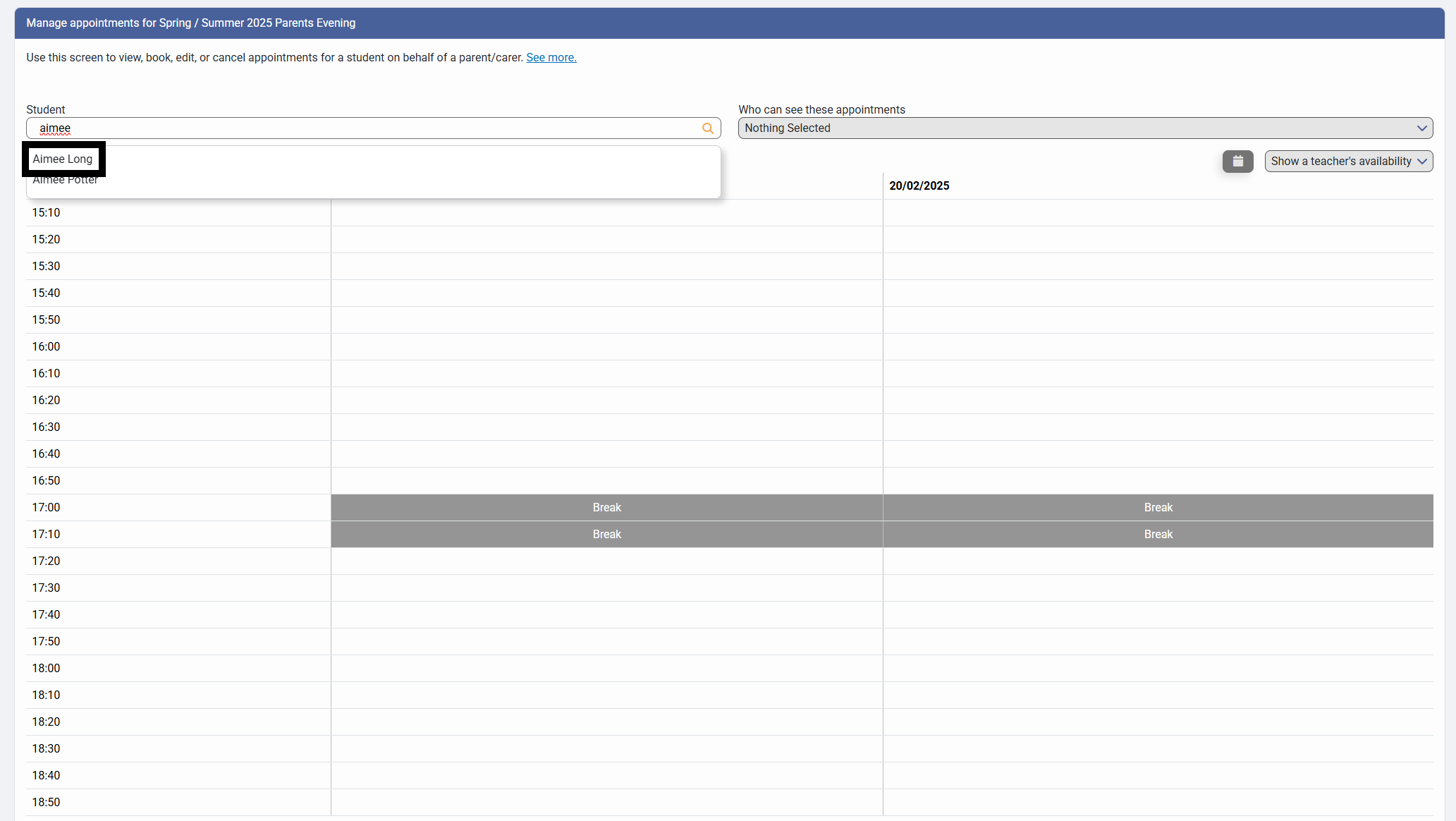Click the 16:40 slot in first column

pyautogui.click(x=606, y=454)
